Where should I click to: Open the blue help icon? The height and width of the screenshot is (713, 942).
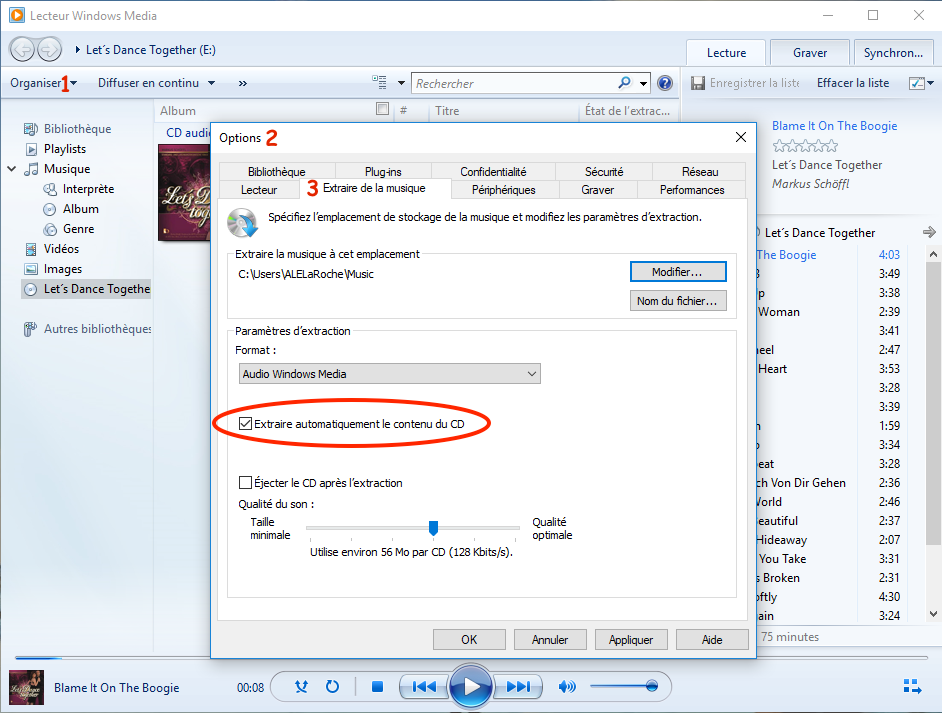pyautogui.click(x=664, y=83)
